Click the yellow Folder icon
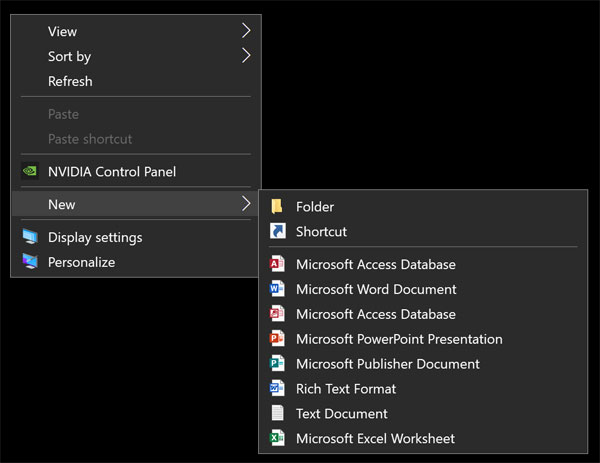Image resolution: width=600 pixels, height=463 pixels. point(277,206)
